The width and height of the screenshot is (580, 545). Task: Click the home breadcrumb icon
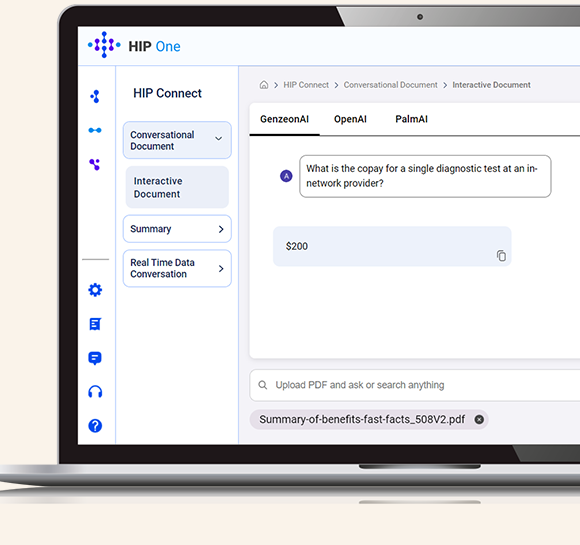[264, 85]
